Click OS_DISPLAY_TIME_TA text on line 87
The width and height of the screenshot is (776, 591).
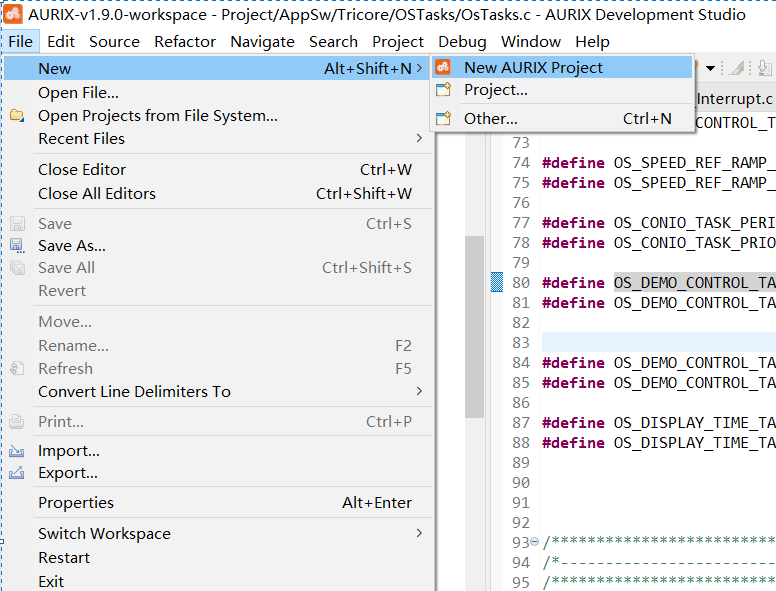pos(695,423)
